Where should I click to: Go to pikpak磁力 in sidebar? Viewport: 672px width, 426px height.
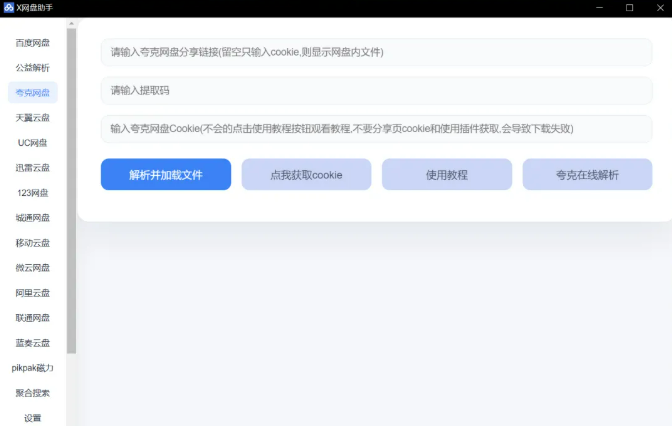(33, 368)
